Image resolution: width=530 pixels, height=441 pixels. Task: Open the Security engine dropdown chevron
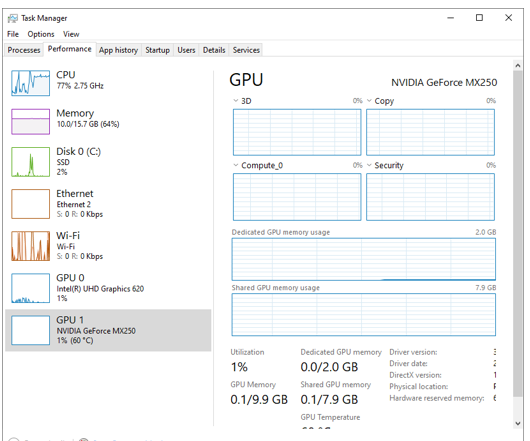coord(369,165)
